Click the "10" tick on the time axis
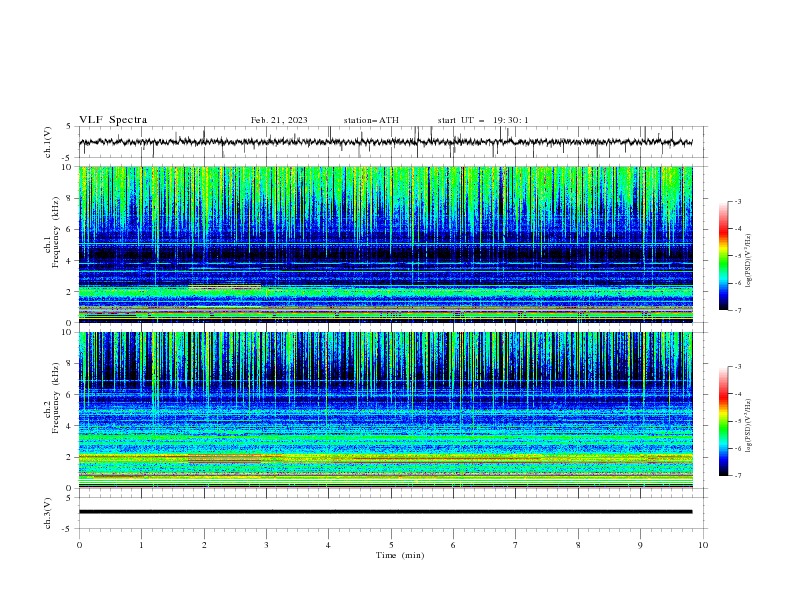The image size is (792, 612). coord(703,545)
